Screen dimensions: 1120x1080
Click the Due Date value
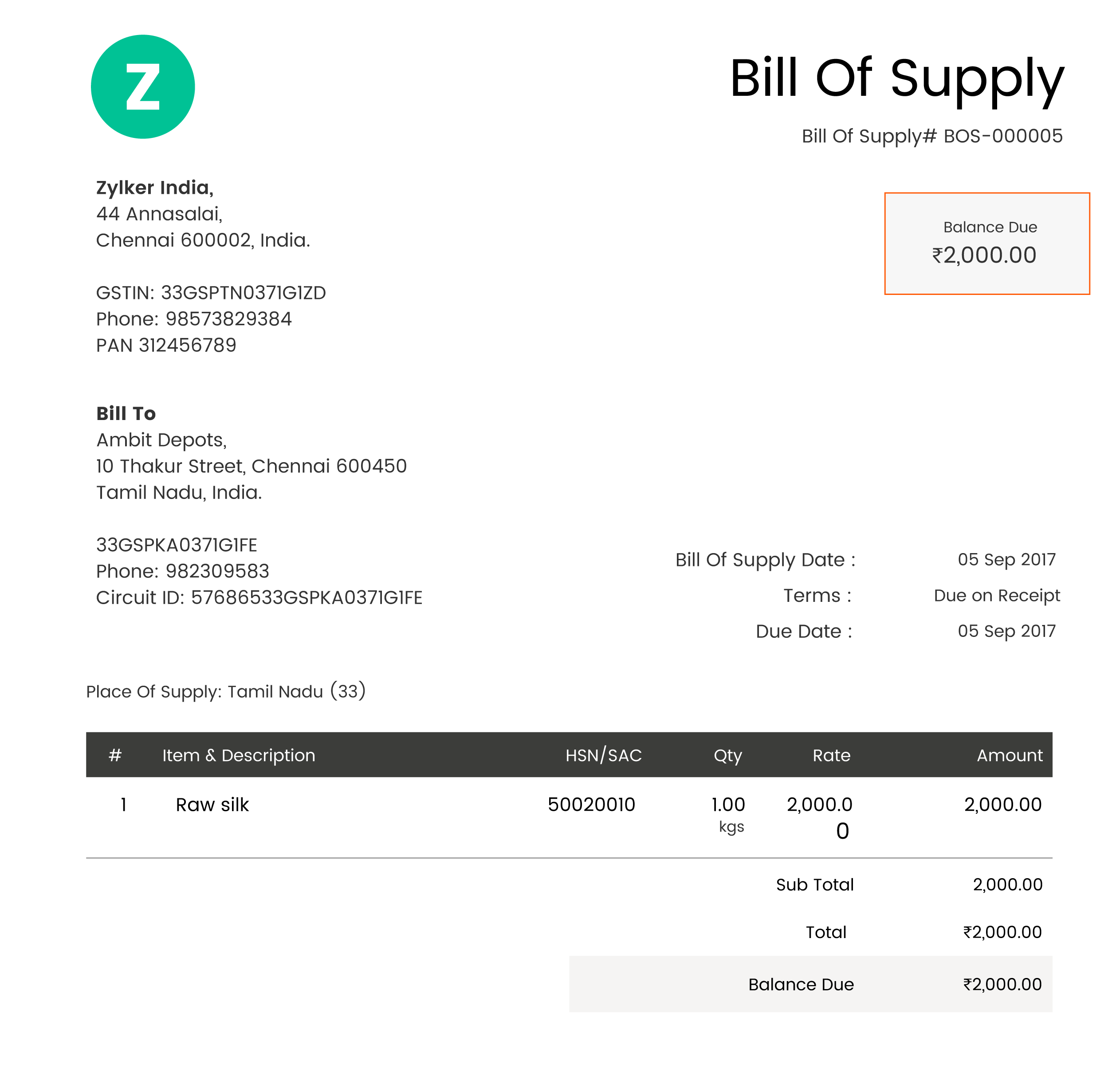[1006, 631]
